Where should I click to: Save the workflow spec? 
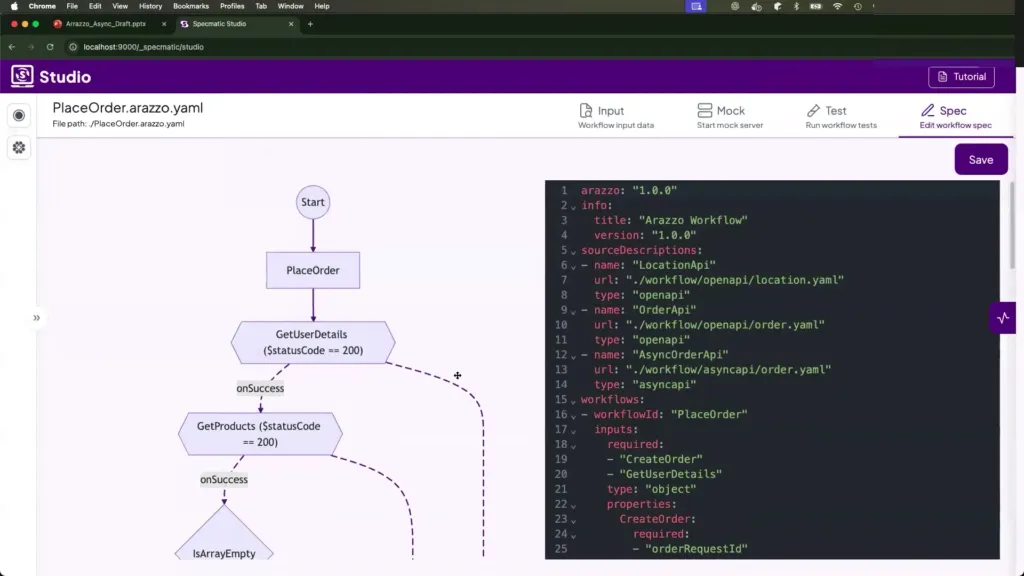[x=980, y=160]
